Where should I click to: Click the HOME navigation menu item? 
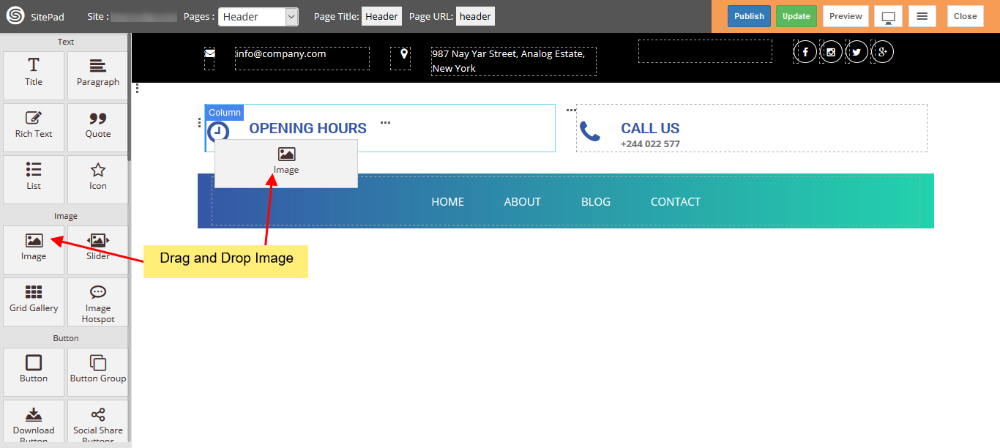click(447, 202)
